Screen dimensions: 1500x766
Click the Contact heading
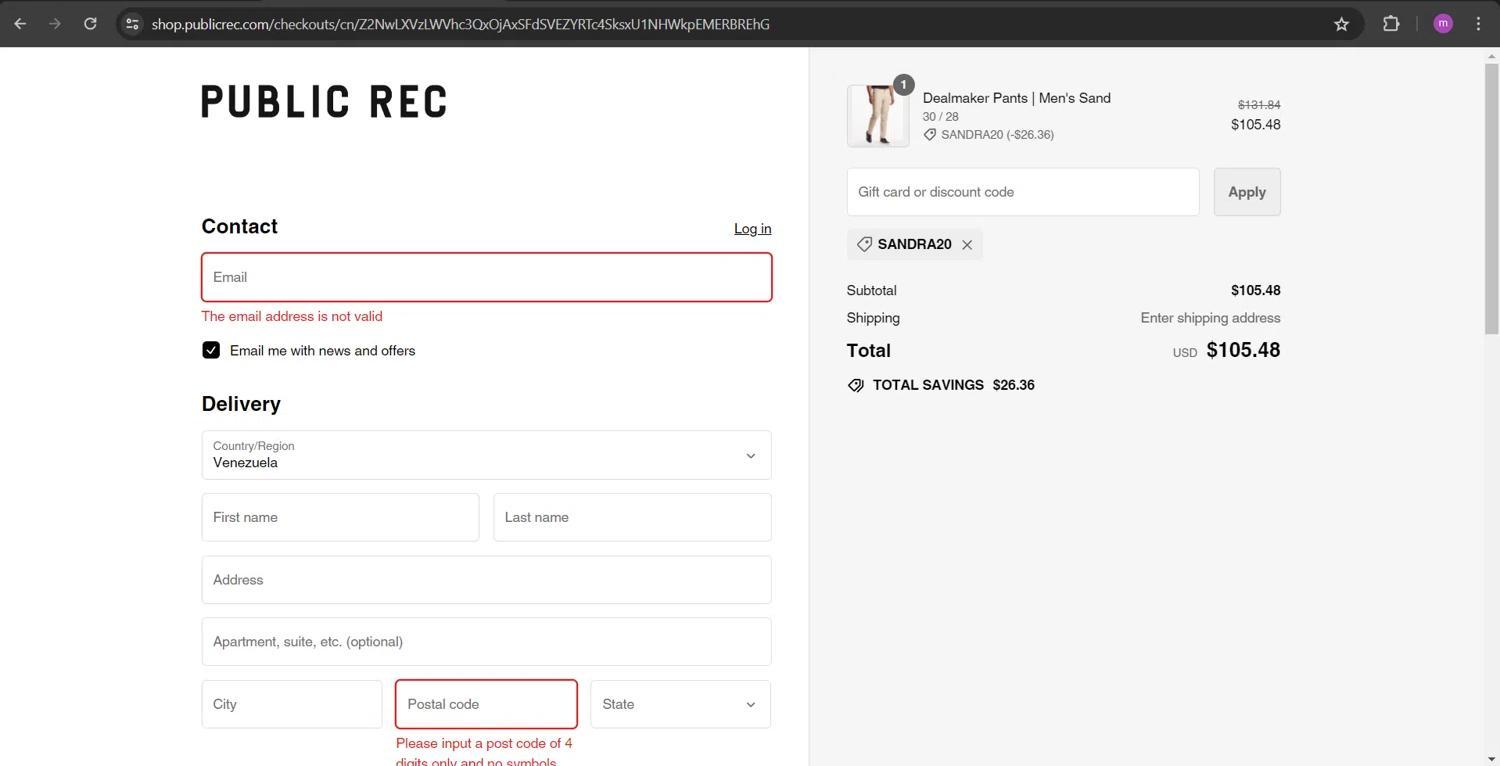tap(239, 227)
